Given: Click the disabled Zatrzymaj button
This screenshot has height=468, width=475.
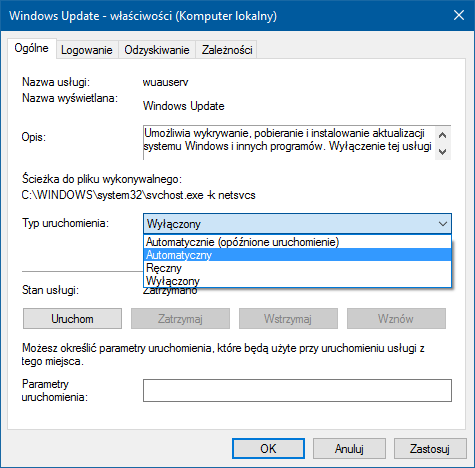Looking at the screenshot, I should pyautogui.click(x=180, y=319).
